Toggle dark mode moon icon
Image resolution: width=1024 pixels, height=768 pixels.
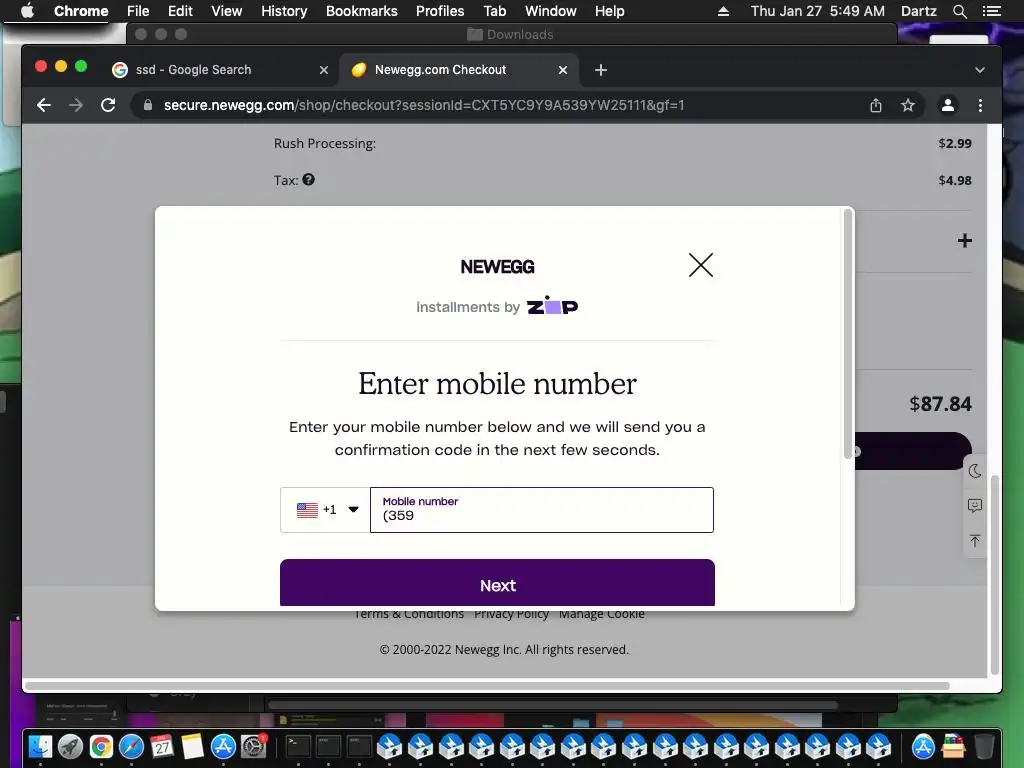pos(975,472)
